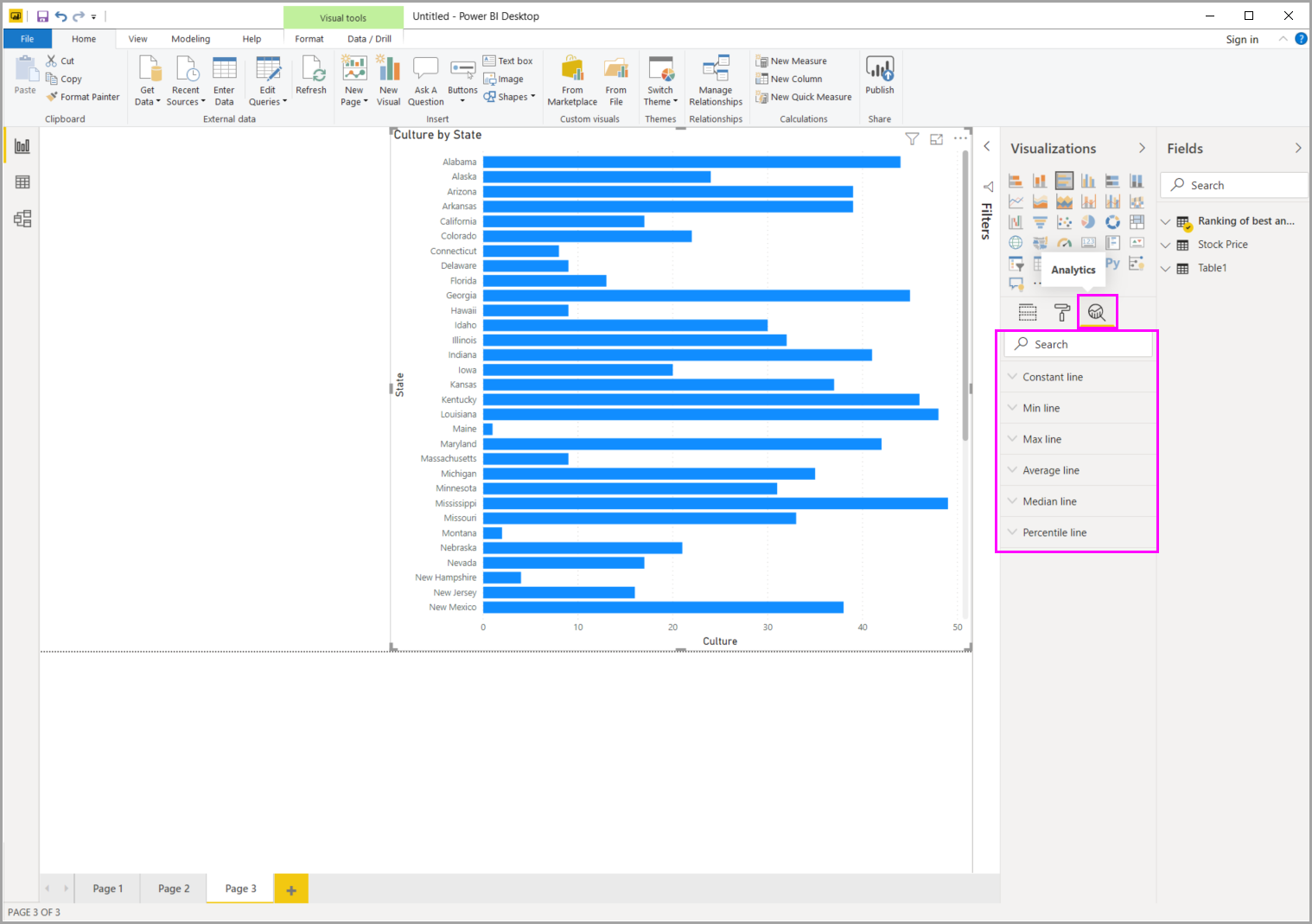This screenshot has width=1312, height=924.
Task: Expand the Constant line section
Action: (x=1078, y=377)
